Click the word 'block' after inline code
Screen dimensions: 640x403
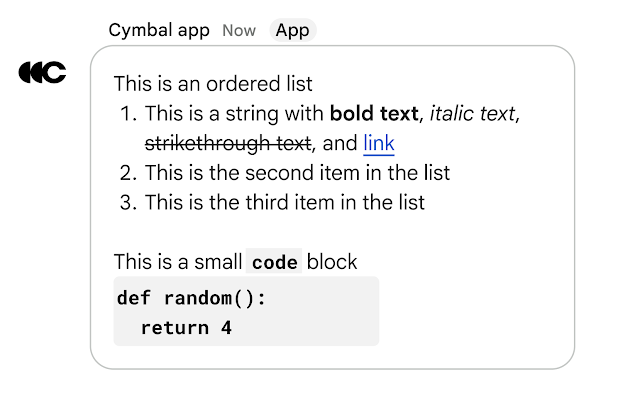332,262
